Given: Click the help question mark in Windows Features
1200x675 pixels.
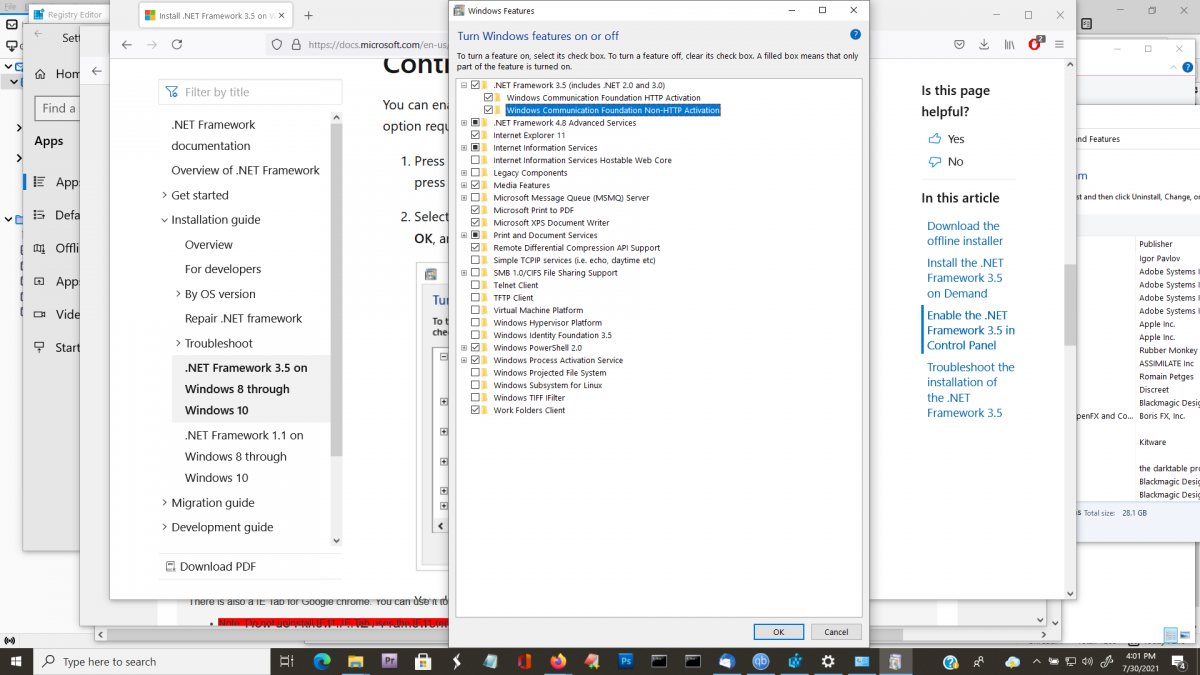Looking at the screenshot, I should [855, 33].
